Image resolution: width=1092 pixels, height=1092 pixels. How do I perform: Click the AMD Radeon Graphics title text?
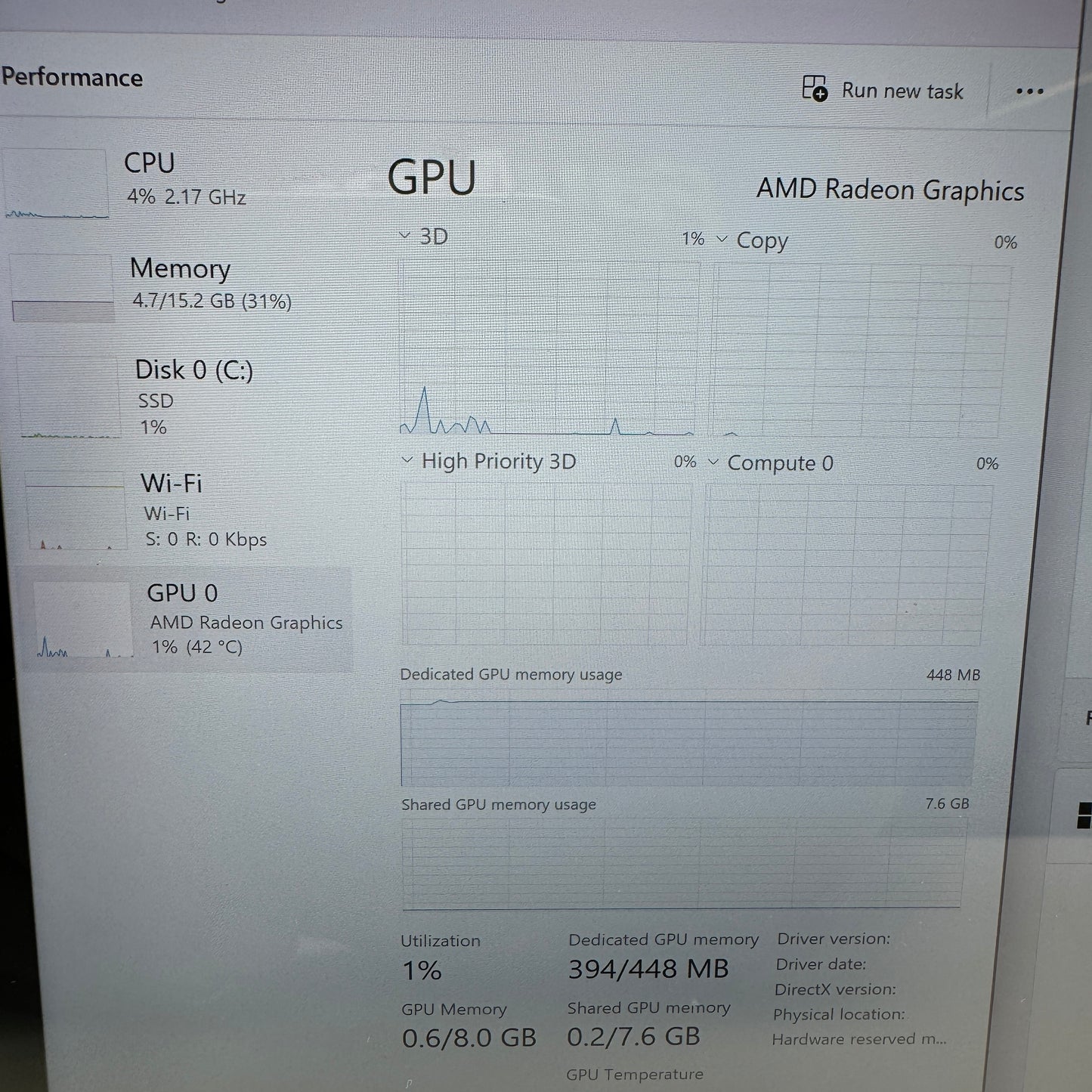pos(890,189)
